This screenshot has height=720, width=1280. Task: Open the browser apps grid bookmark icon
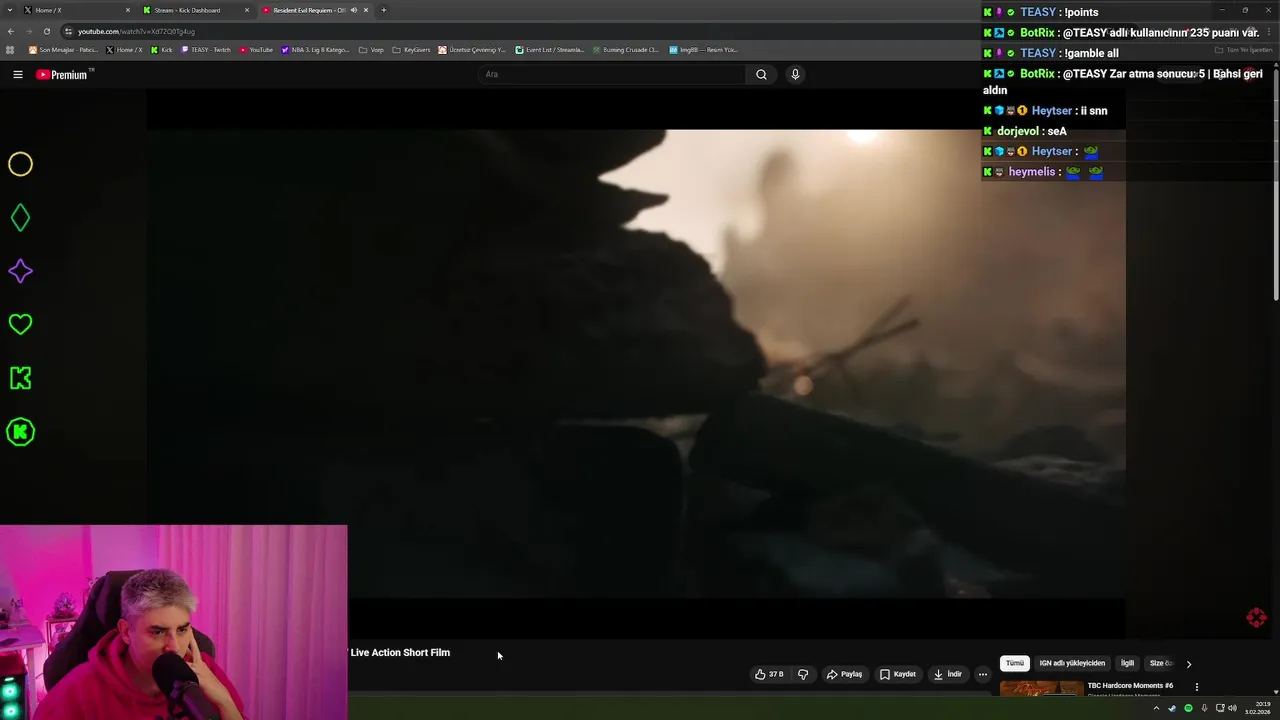coord(10,50)
